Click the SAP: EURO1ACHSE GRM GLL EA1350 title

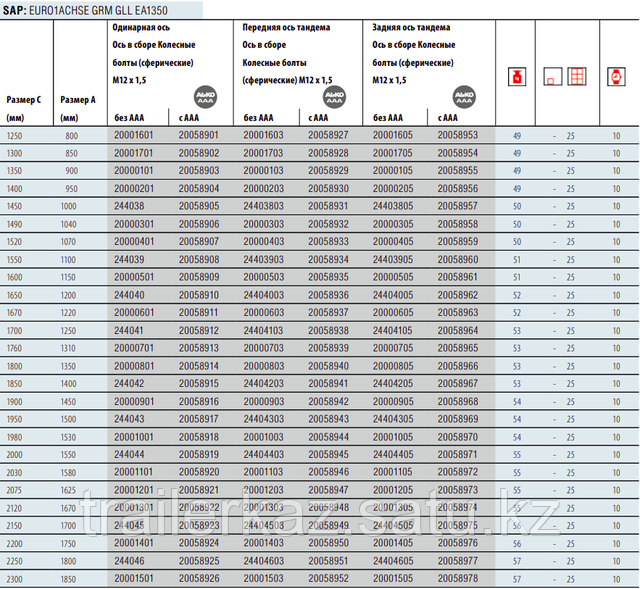(x=85, y=10)
